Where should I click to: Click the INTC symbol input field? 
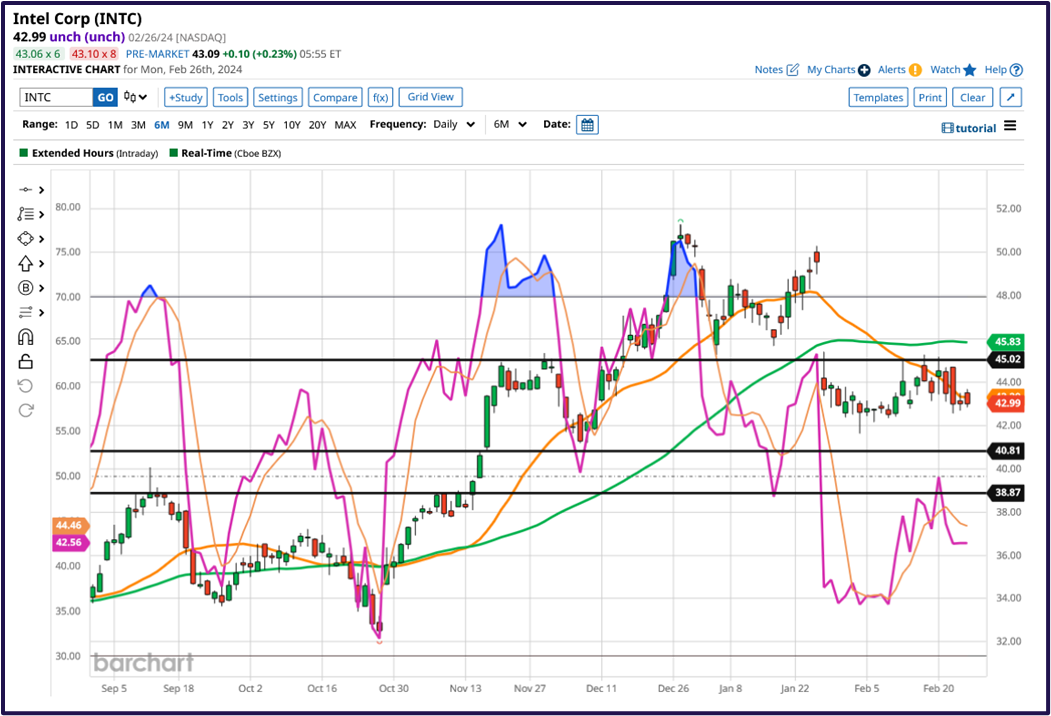point(56,98)
